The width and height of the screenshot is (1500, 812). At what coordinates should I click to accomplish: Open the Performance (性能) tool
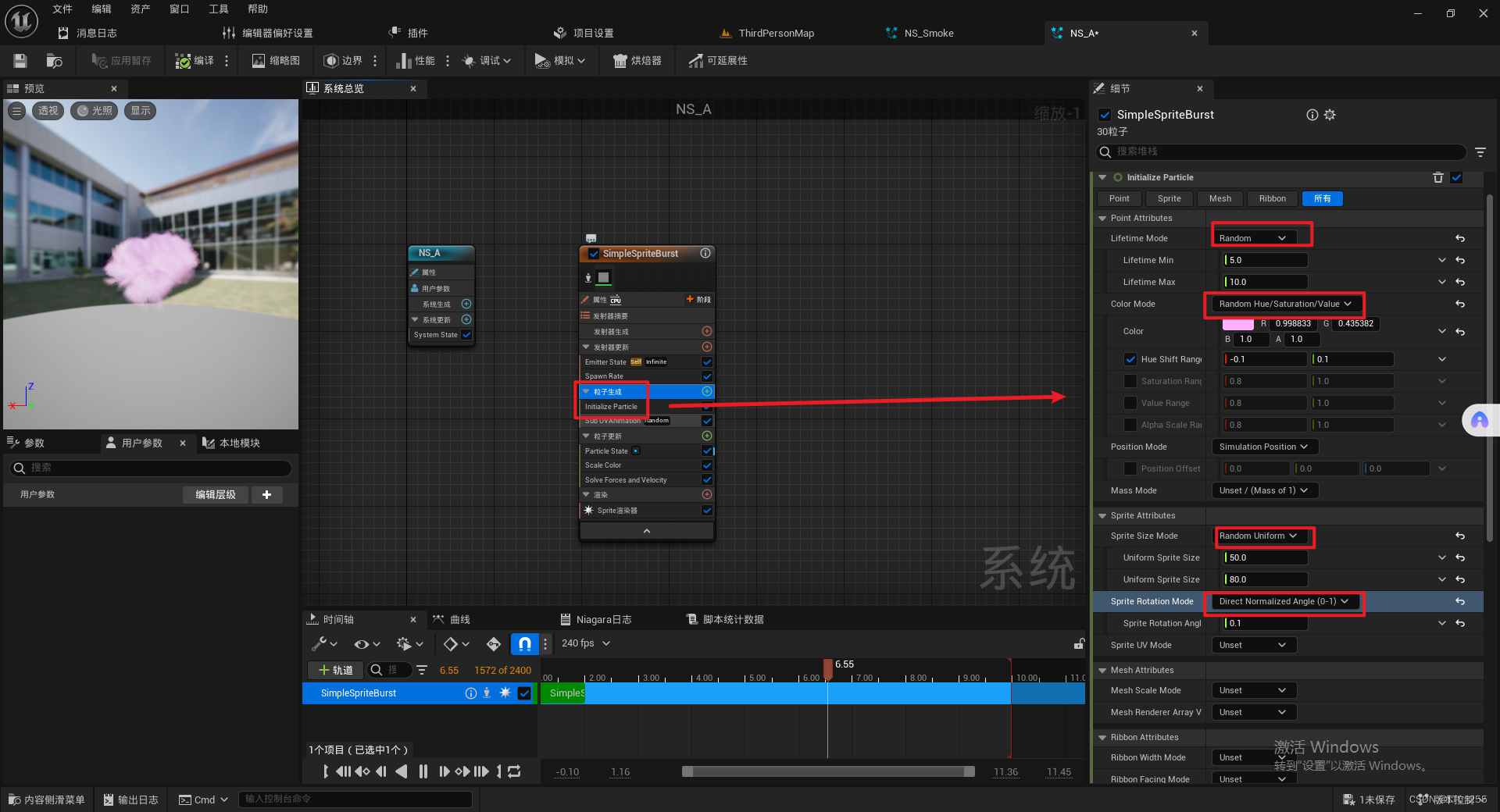(415, 61)
